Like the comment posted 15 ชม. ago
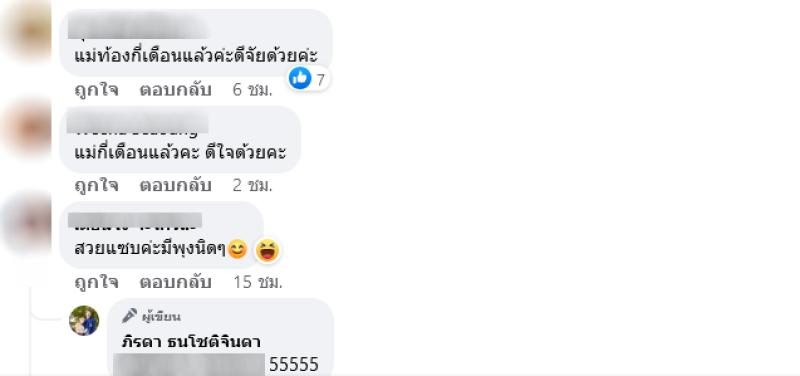This screenshot has width=800, height=376. pos(96,282)
